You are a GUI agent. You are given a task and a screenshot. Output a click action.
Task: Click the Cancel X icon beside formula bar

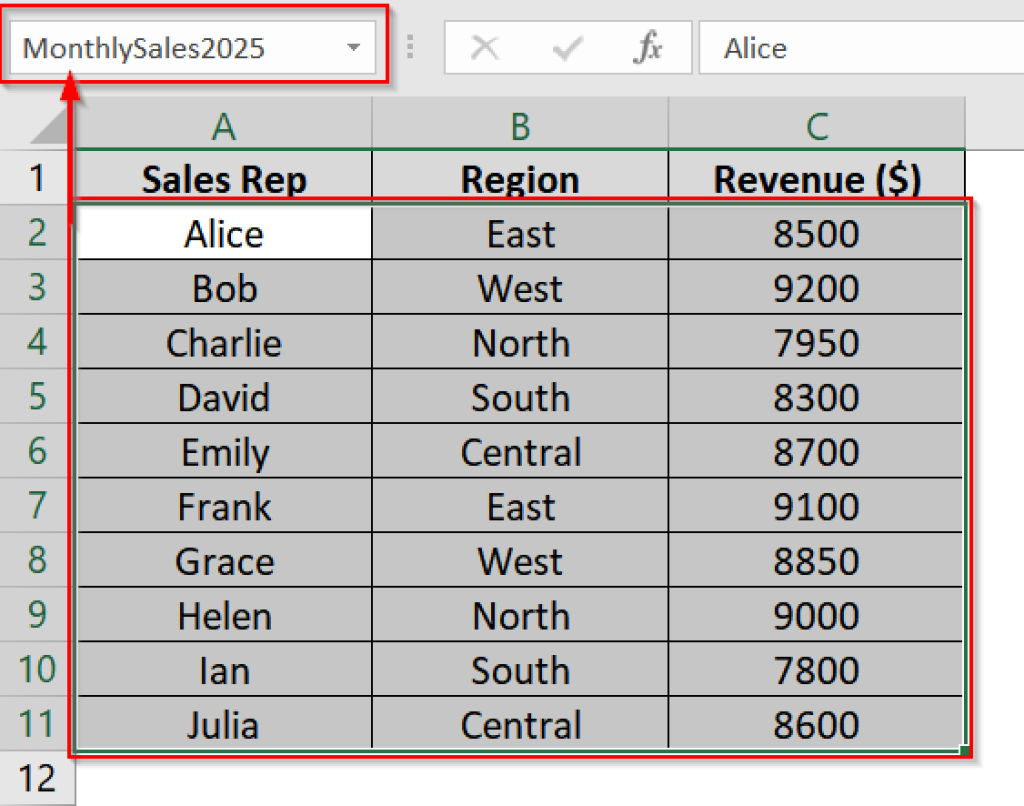(486, 47)
